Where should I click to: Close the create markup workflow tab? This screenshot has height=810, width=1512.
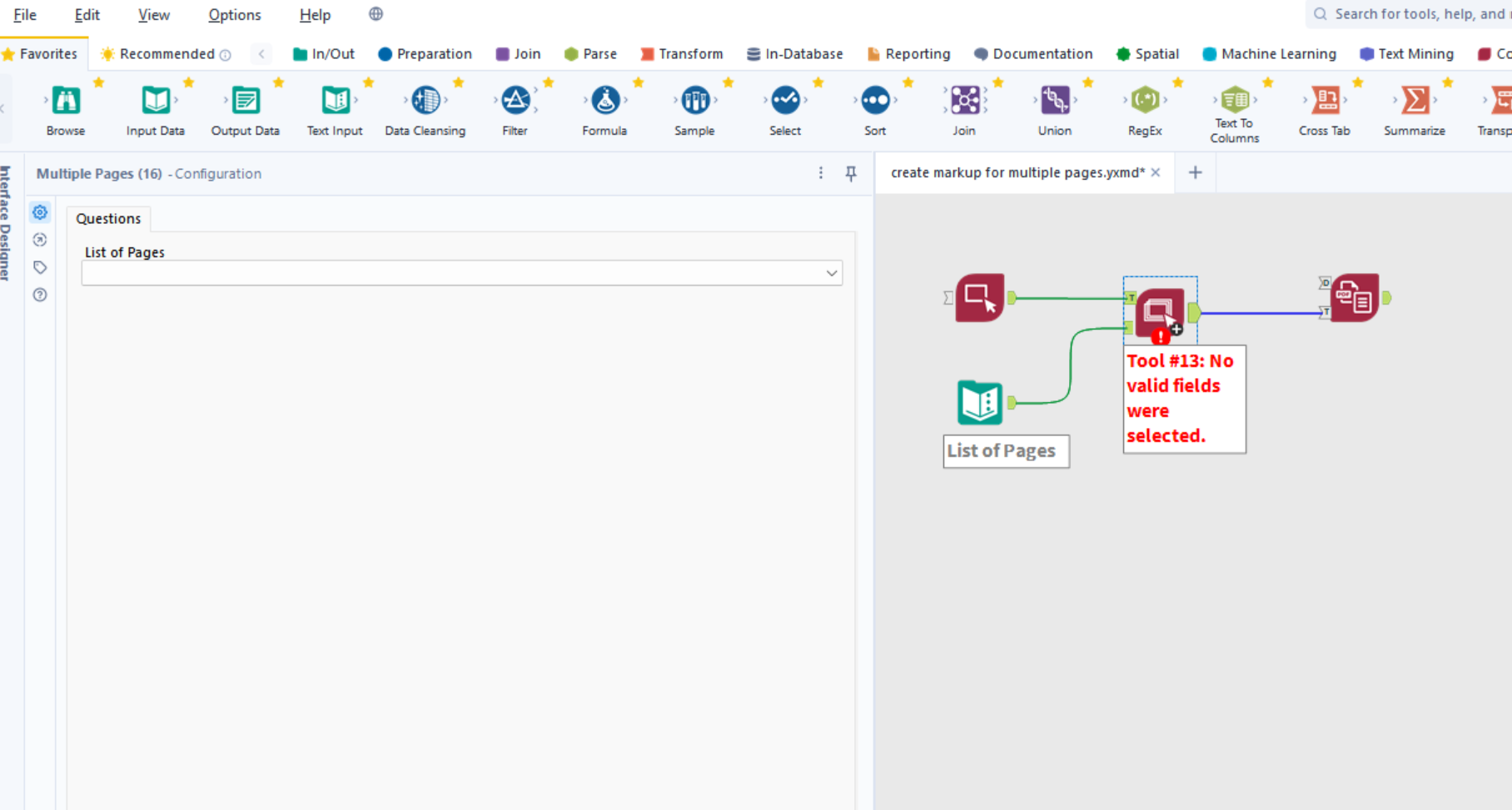point(1156,172)
